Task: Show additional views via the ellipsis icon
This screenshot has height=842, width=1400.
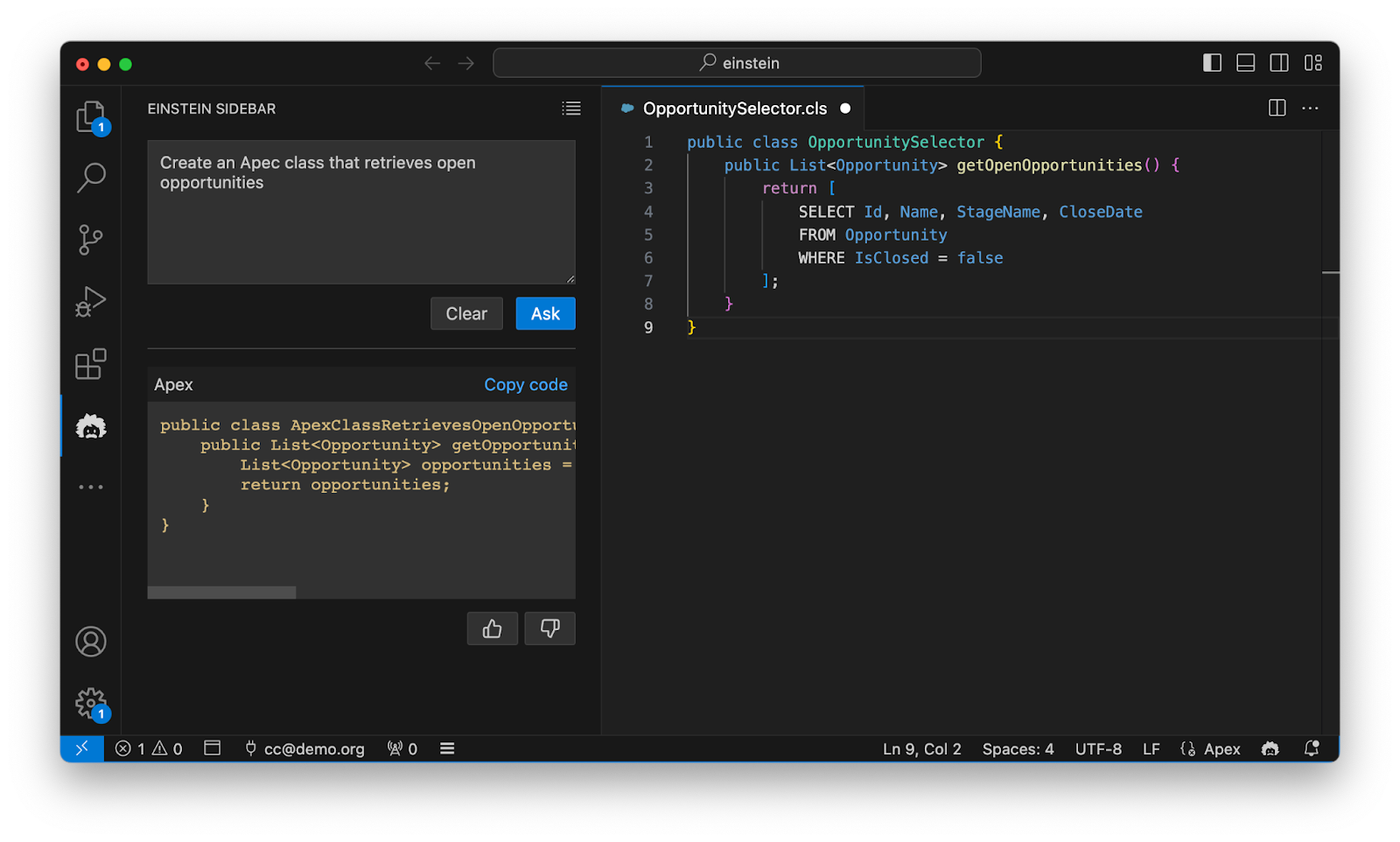Action: coord(91,487)
